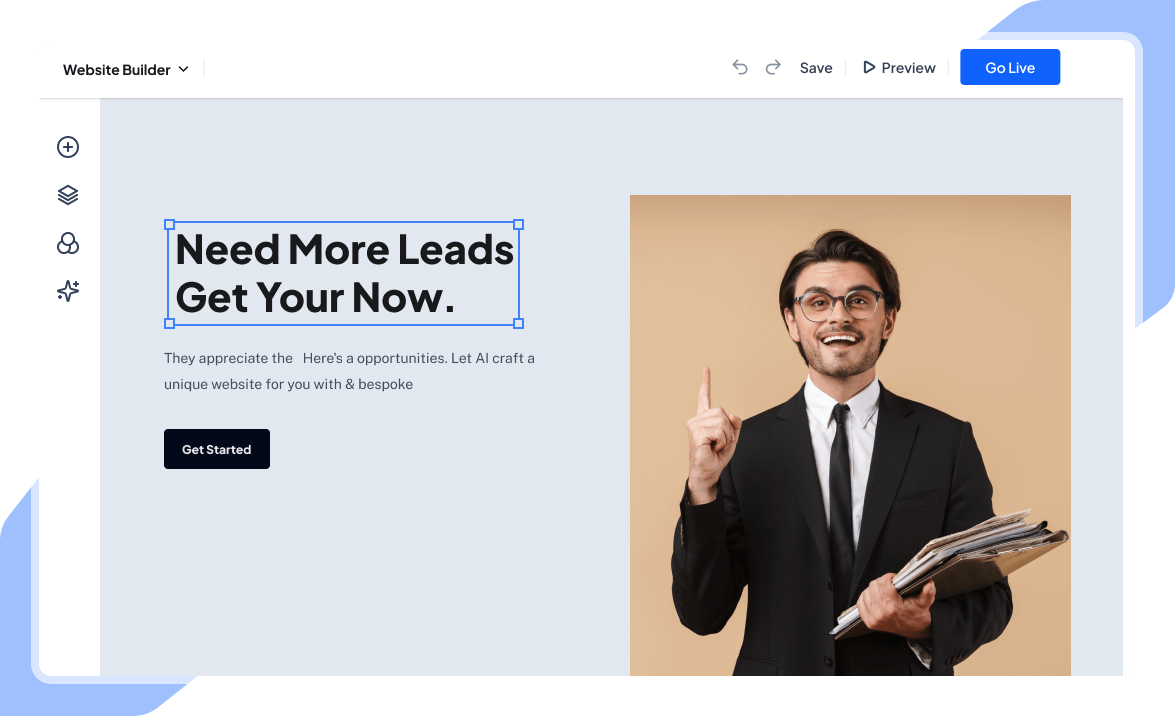Click the Get Started button
This screenshot has width=1175, height=716.
point(217,449)
